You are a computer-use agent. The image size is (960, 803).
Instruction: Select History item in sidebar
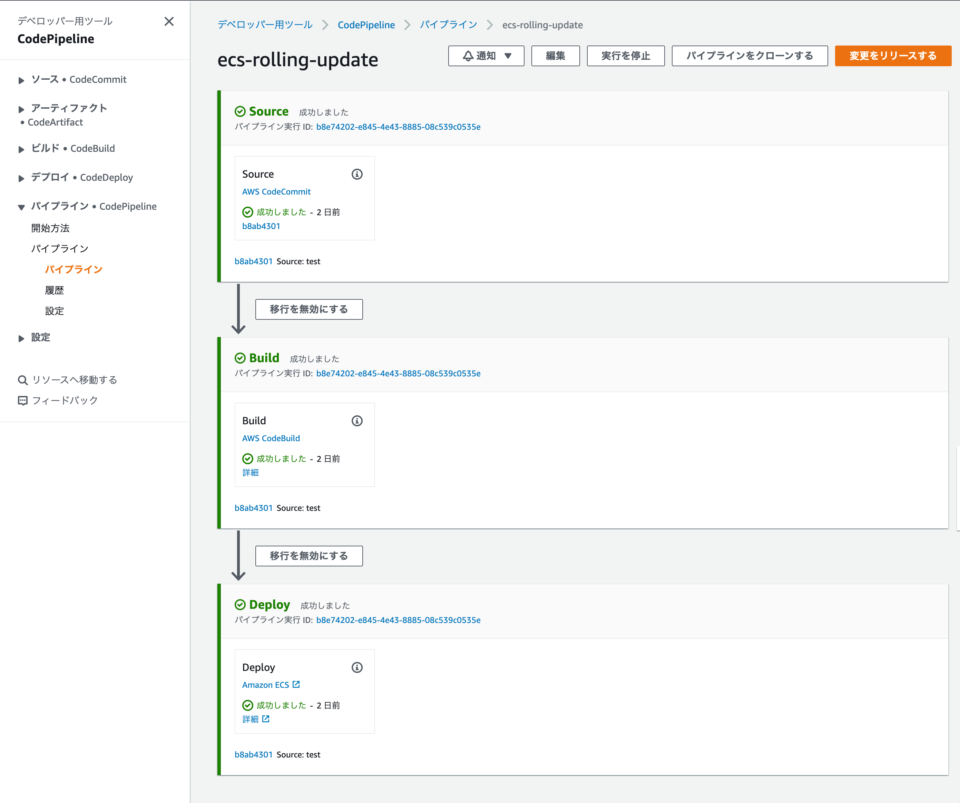54,290
